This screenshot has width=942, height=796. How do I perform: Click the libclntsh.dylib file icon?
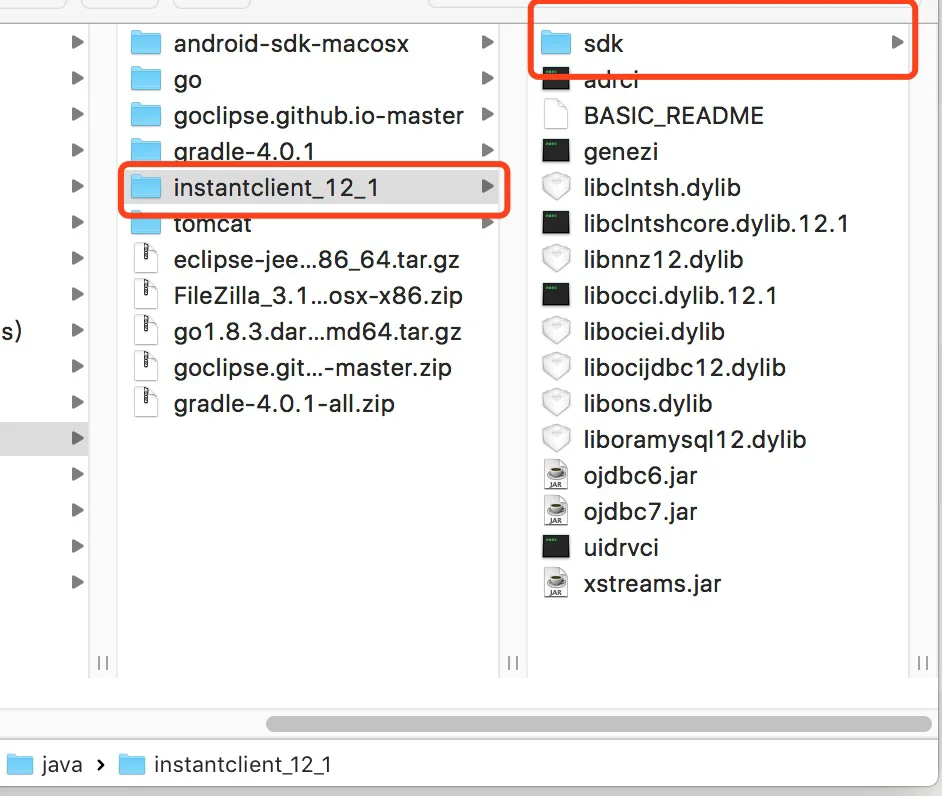[555, 187]
